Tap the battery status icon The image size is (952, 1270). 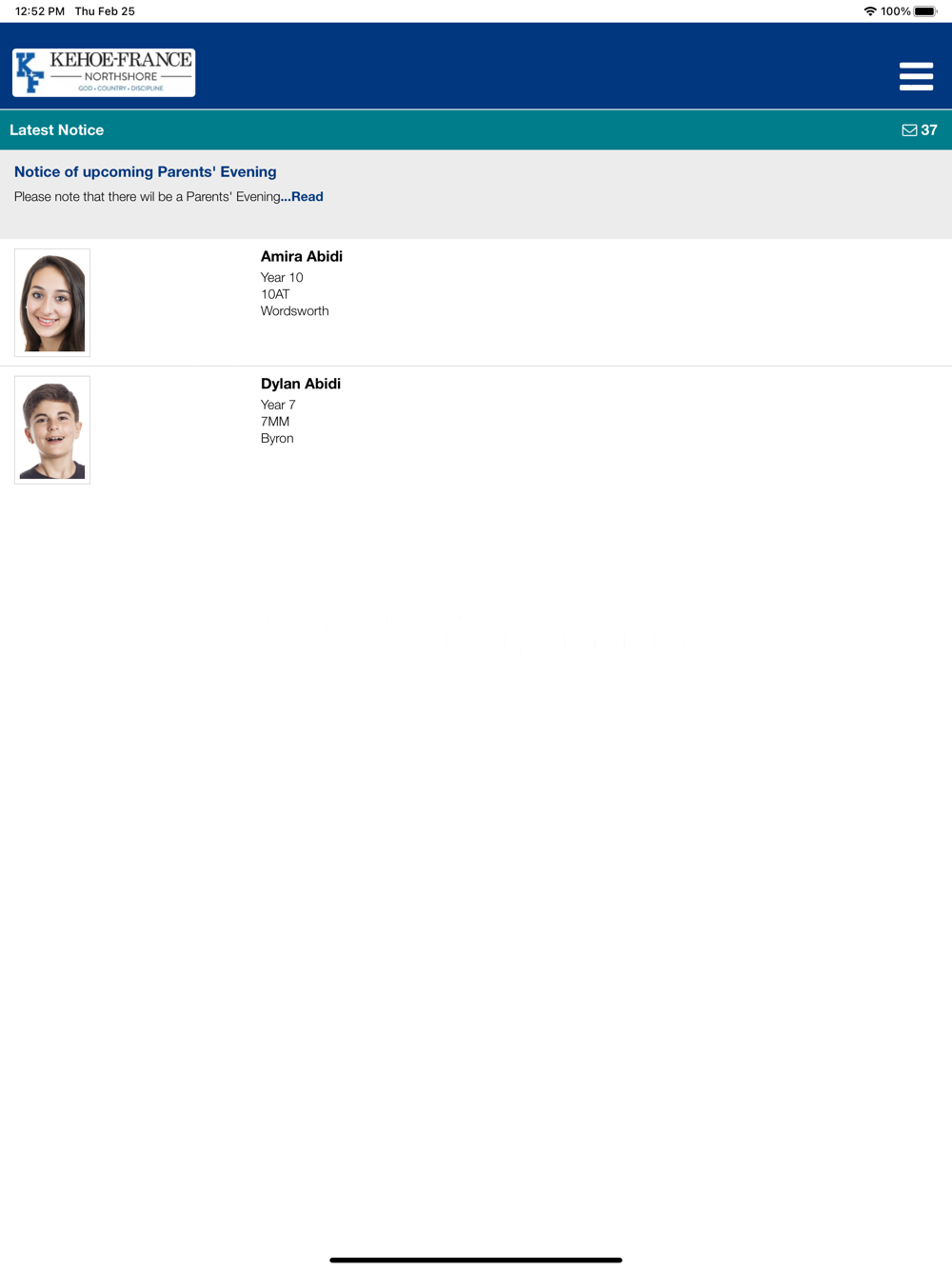(x=926, y=11)
